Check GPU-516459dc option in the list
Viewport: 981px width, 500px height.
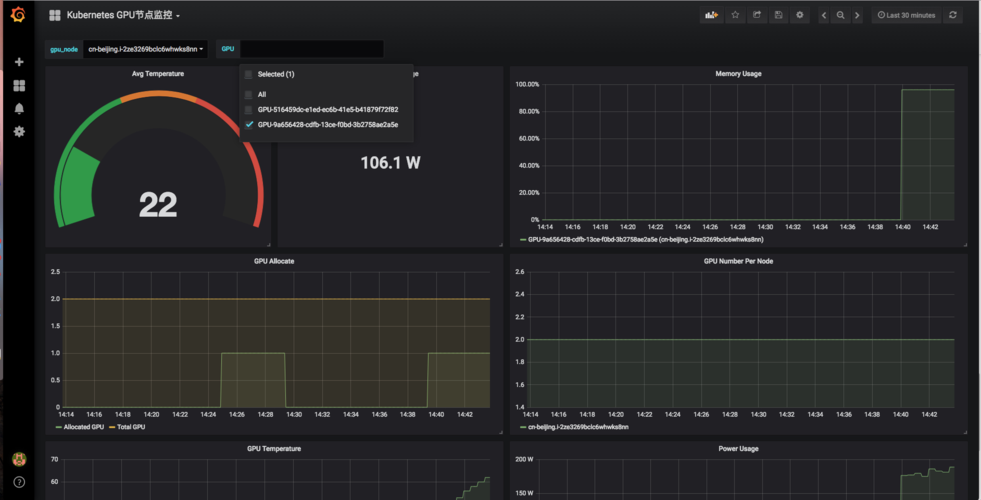(249, 110)
